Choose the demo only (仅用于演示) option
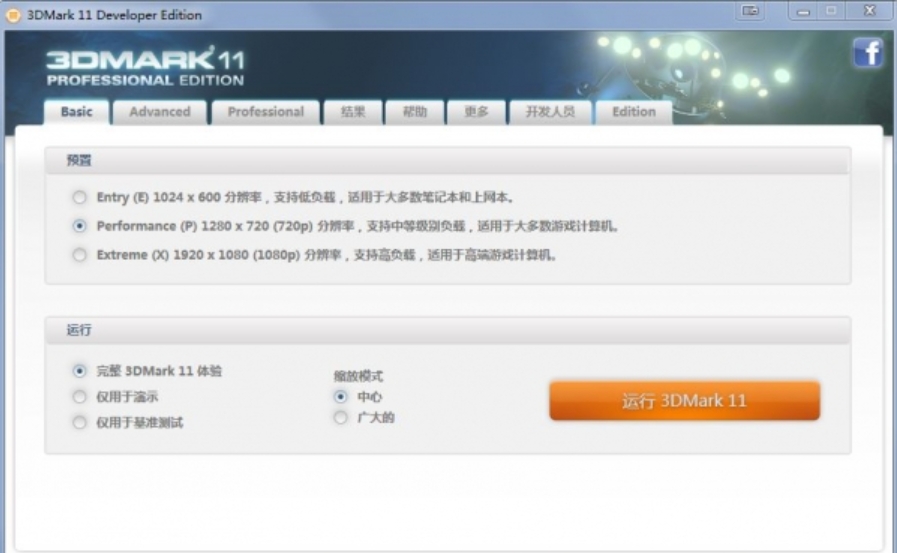 pyautogui.click(x=80, y=396)
